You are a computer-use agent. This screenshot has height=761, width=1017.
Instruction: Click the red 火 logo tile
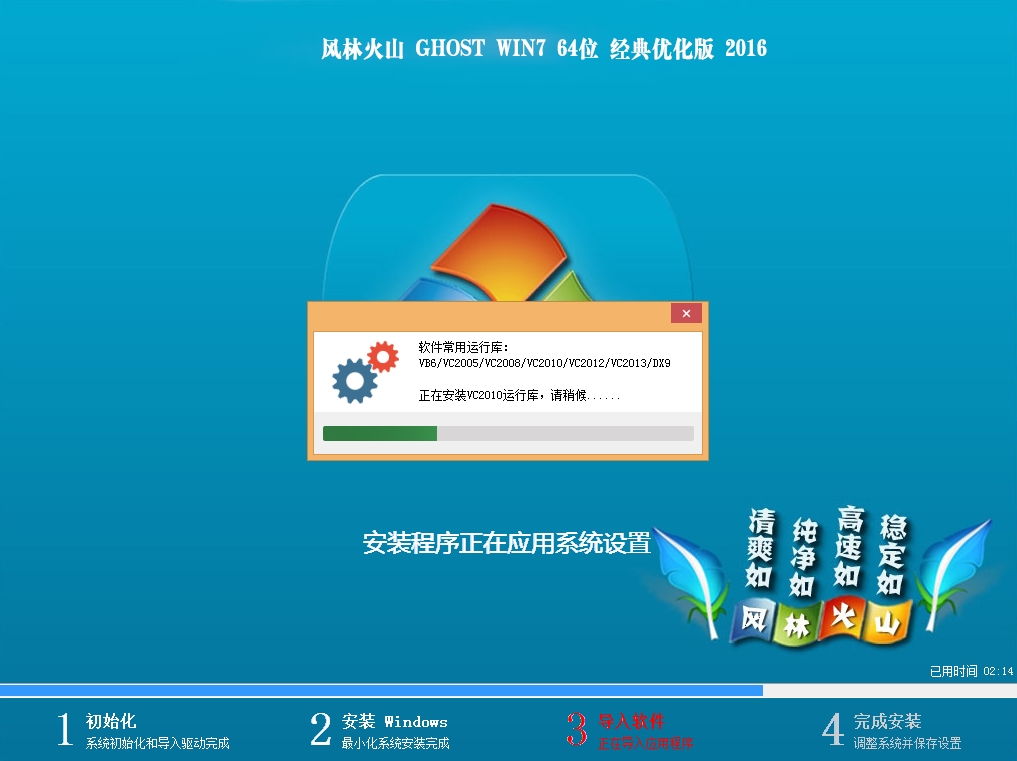click(842, 617)
